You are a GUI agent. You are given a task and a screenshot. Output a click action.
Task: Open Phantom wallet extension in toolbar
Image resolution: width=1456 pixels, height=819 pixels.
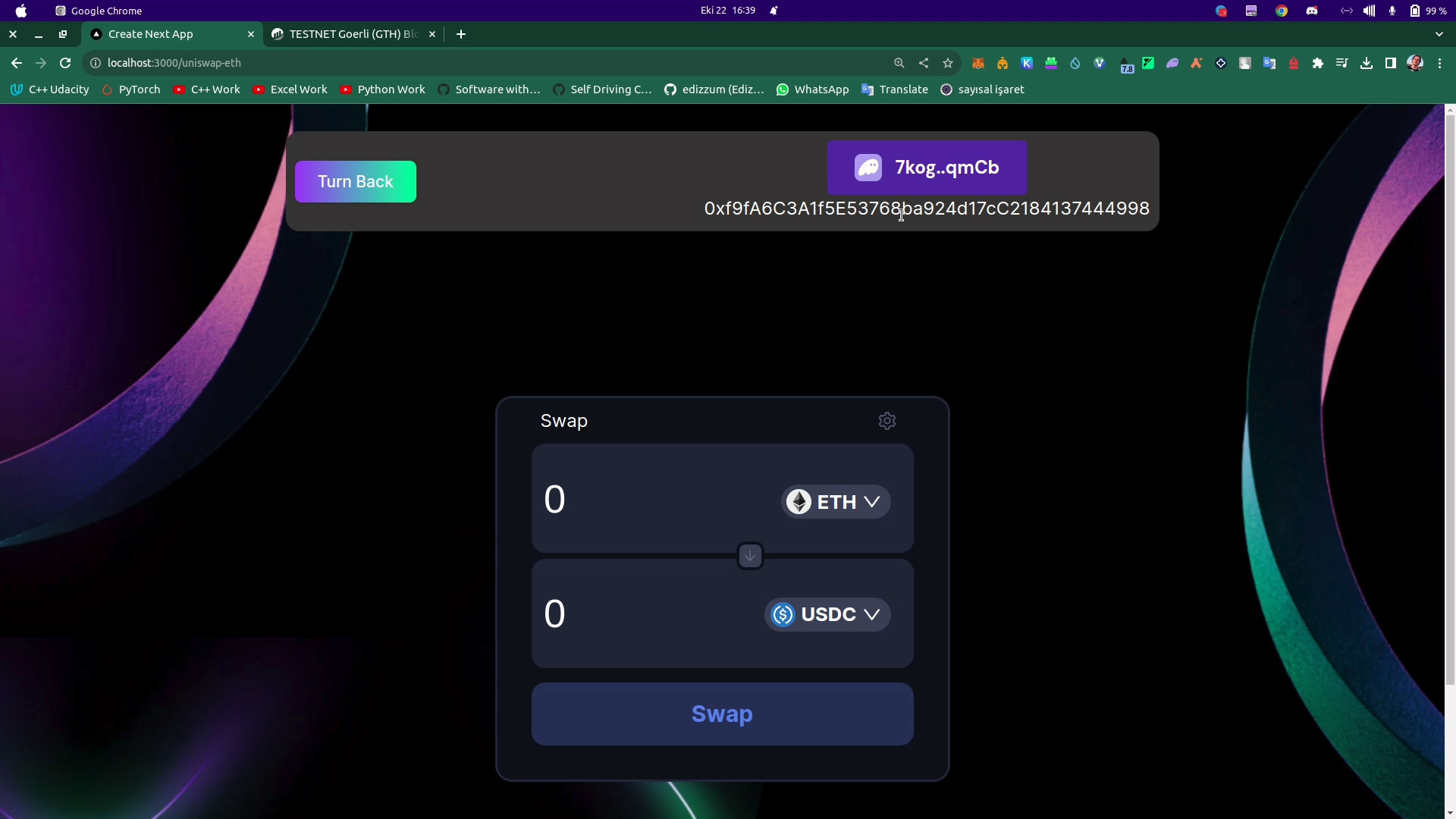[1172, 64]
